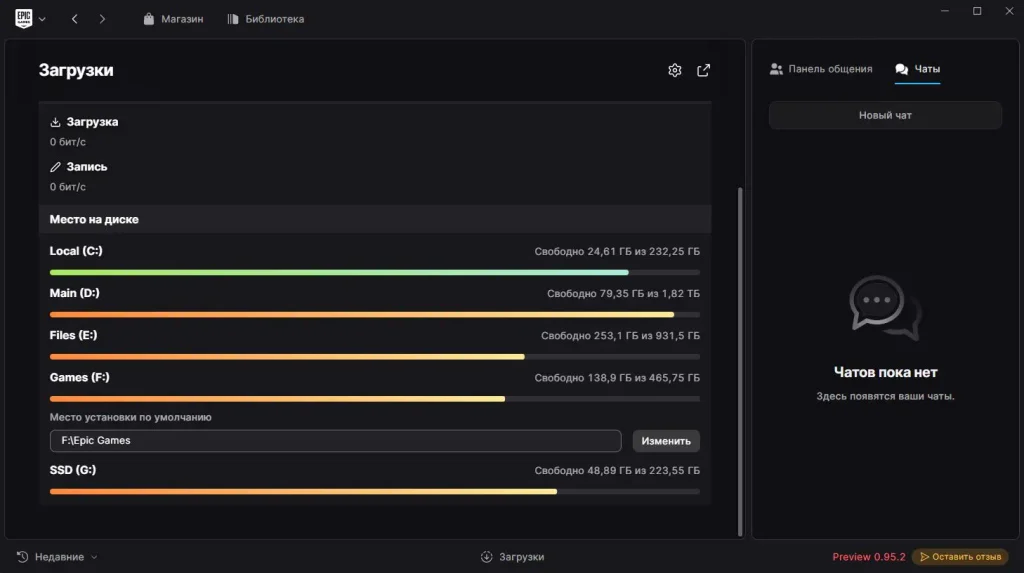
Task: Click the Изменить button
Action: [x=665, y=441]
